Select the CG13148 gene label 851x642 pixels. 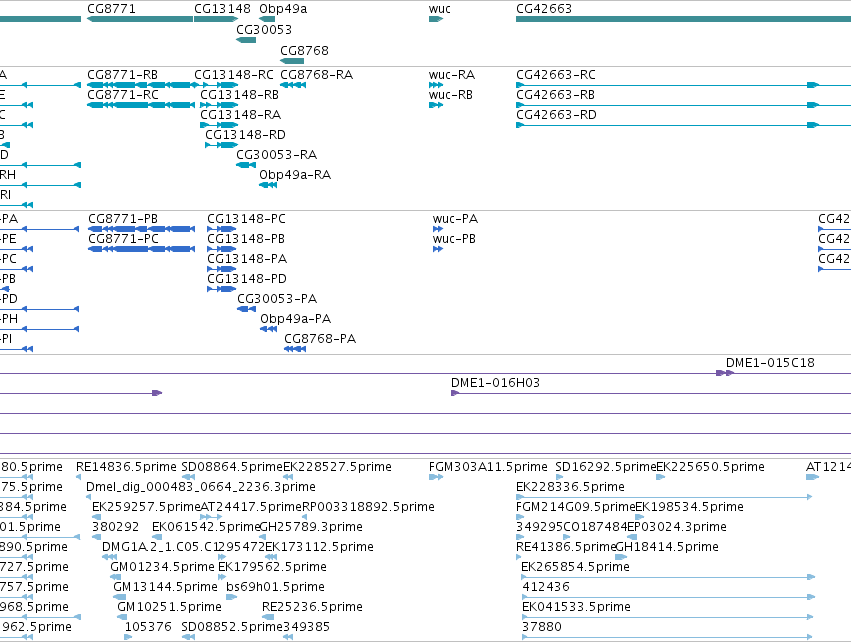pos(223,9)
